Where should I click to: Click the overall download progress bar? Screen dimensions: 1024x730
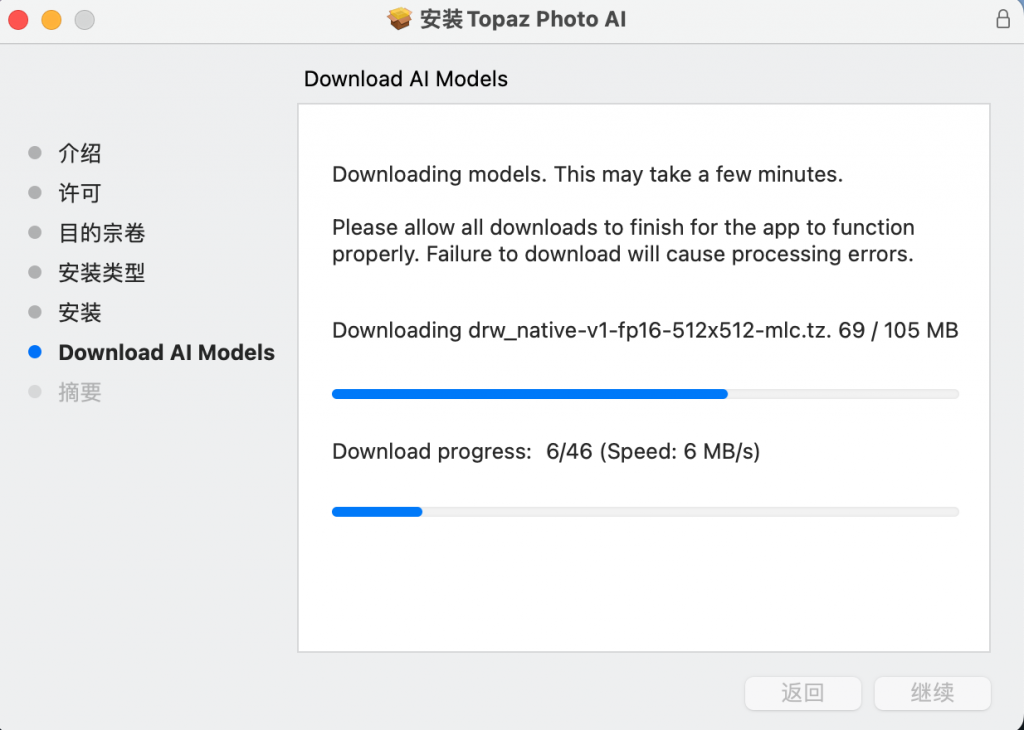645,511
